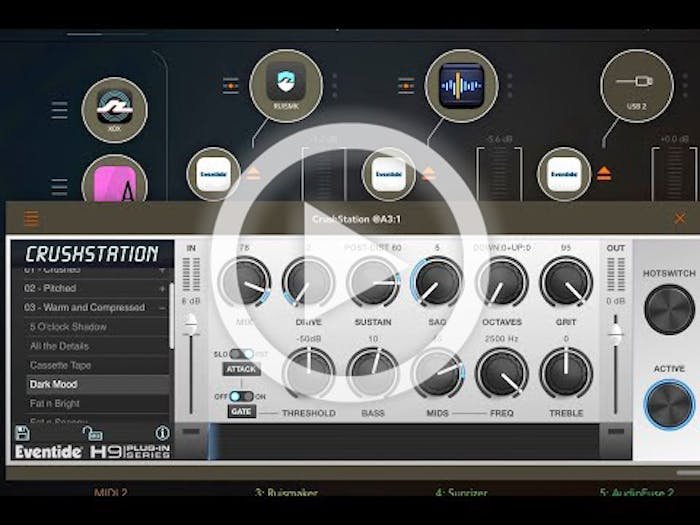Open the Eventide effect node under the waveform app
Screen dimensions: 700x525
click(x=389, y=174)
